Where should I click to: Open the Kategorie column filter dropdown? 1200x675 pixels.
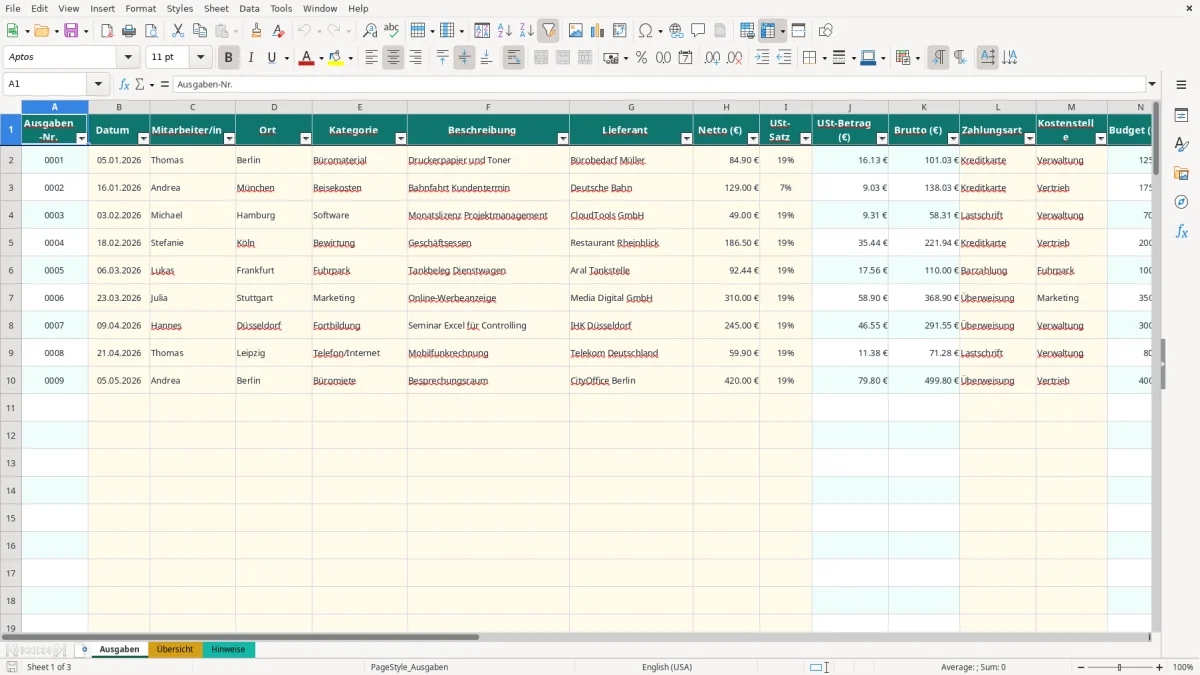pyautogui.click(x=401, y=139)
